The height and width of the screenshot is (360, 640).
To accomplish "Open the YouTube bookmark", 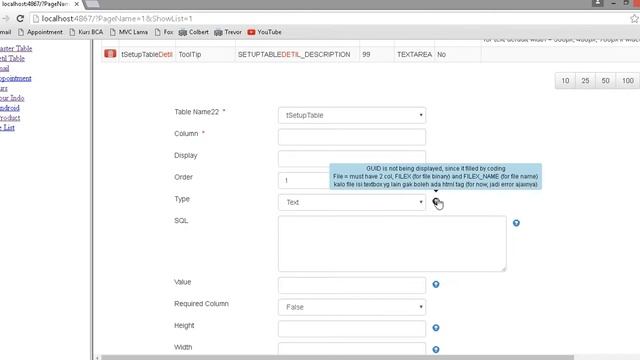I will [x=264, y=32].
